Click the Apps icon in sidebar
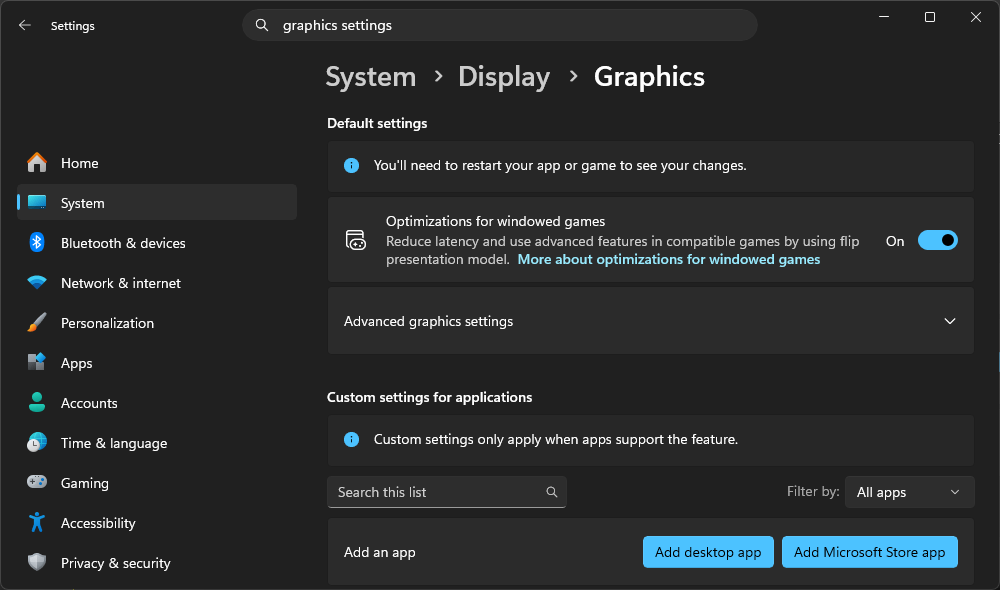The height and width of the screenshot is (590, 1000). 37,362
